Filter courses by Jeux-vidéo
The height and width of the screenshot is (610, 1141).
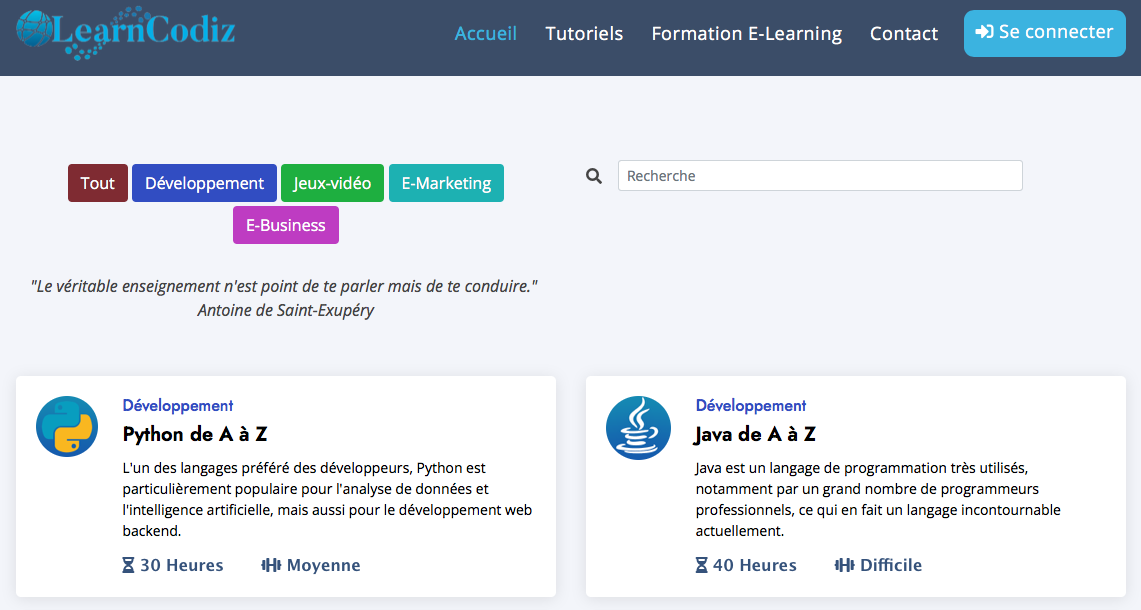tap(332, 183)
